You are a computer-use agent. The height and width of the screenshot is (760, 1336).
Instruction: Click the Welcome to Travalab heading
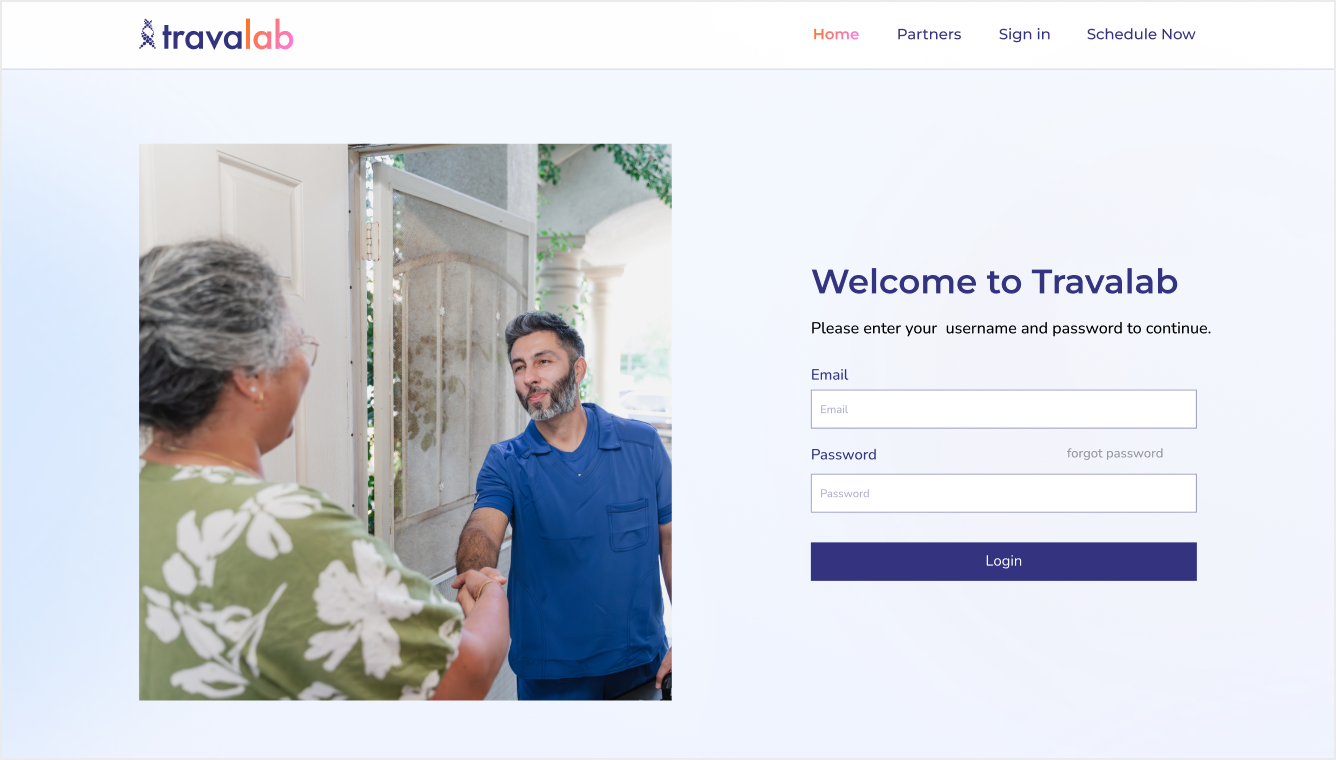pyautogui.click(x=994, y=281)
